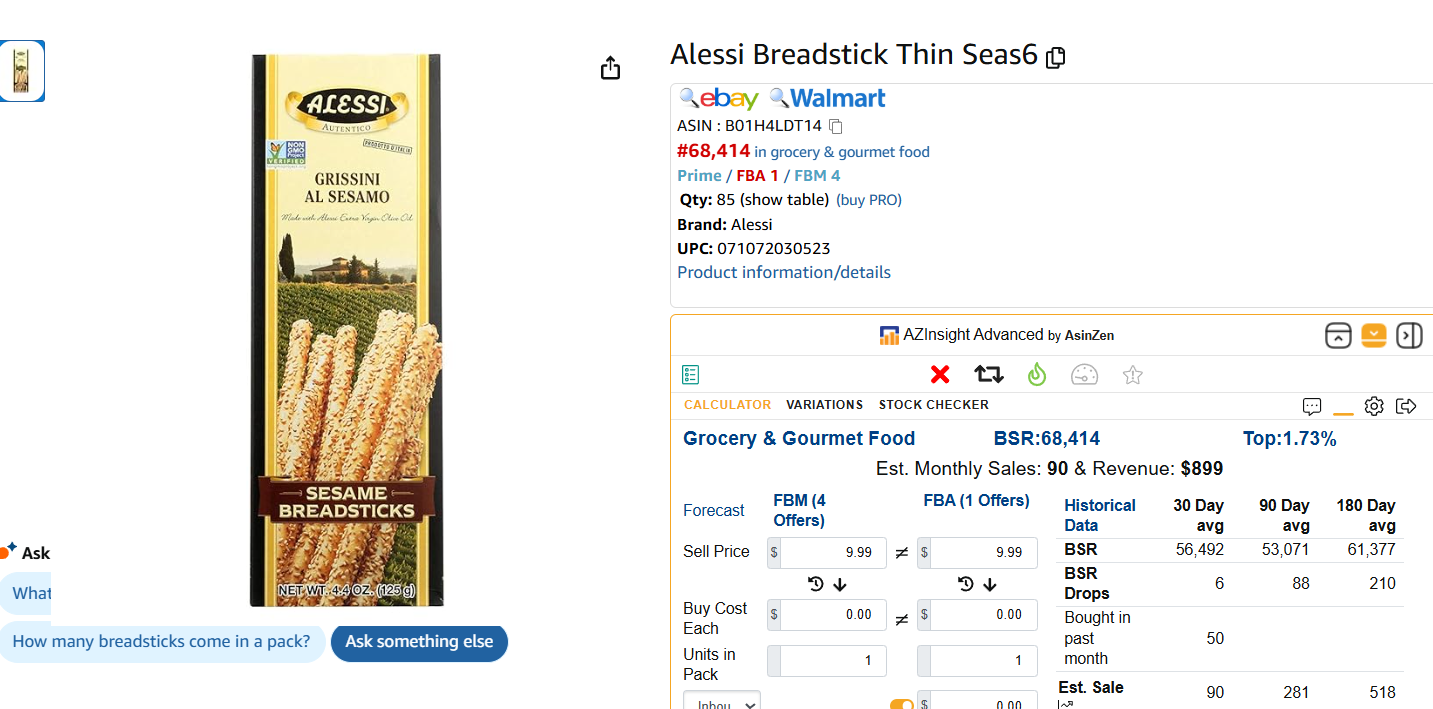
Task: Copy the ASIN B01H4LDT14
Action: [x=836, y=126]
